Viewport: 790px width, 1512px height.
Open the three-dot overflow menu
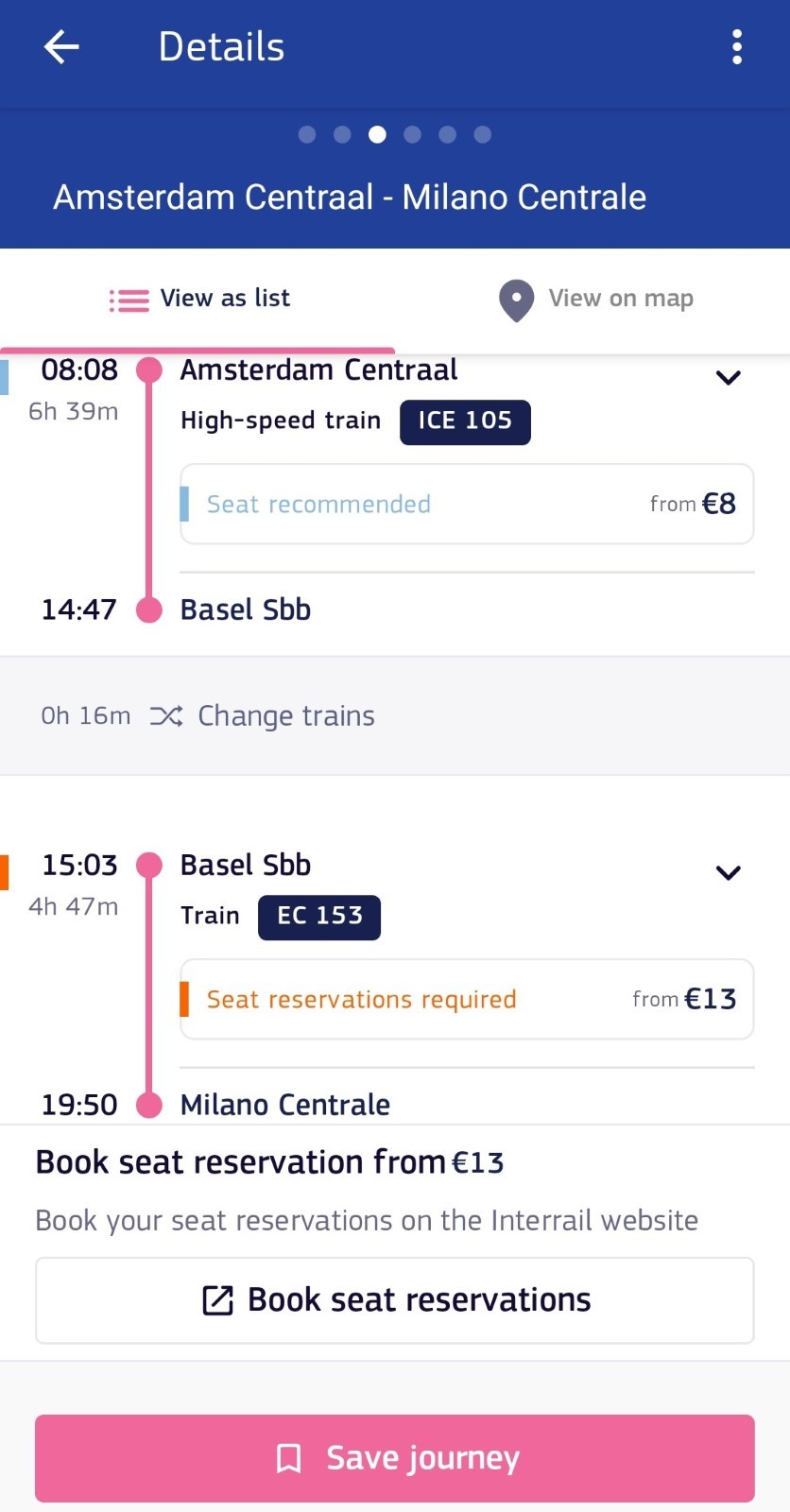(x=737, y=46)
